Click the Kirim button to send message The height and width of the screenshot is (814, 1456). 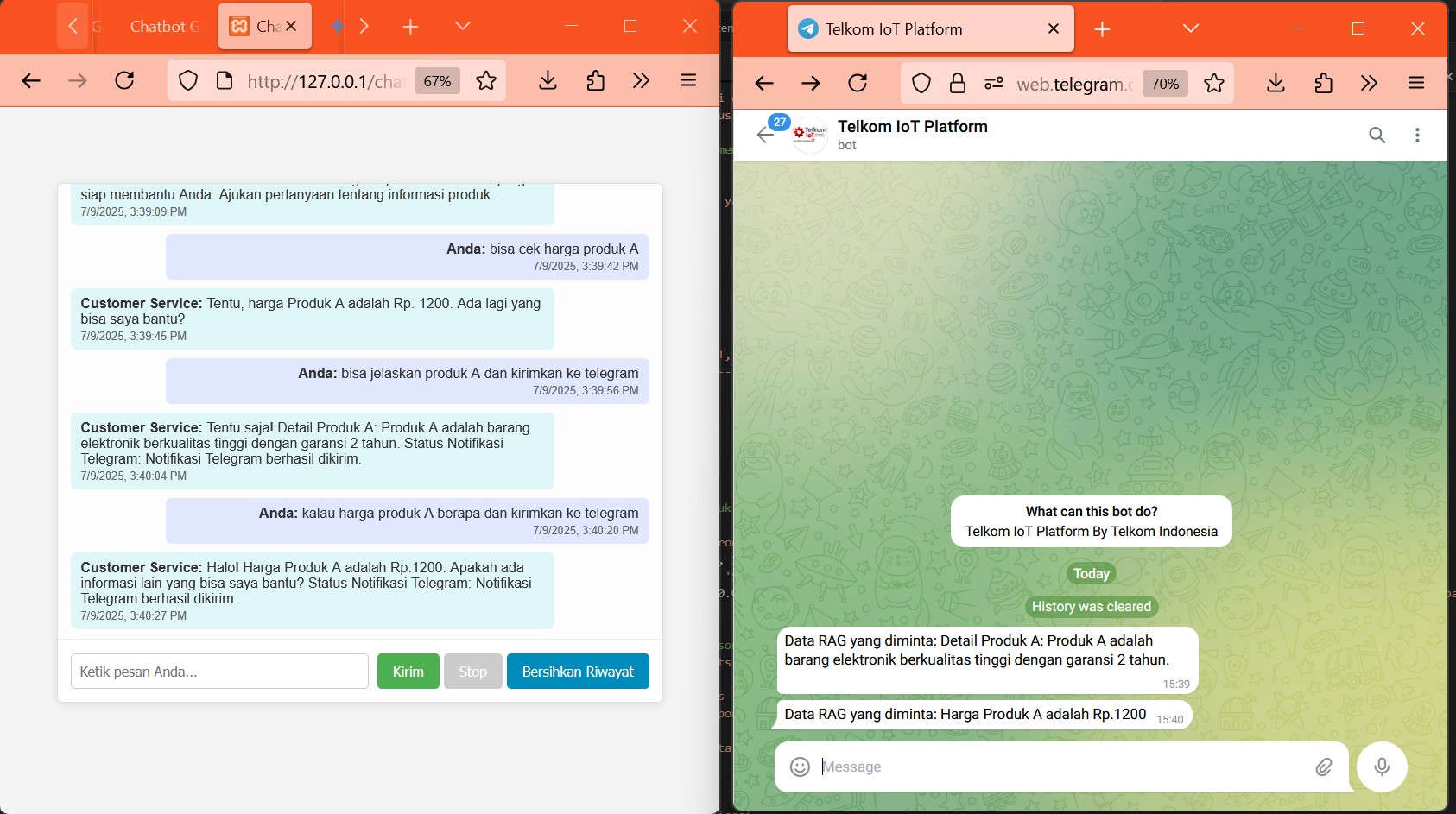[408, 671]
